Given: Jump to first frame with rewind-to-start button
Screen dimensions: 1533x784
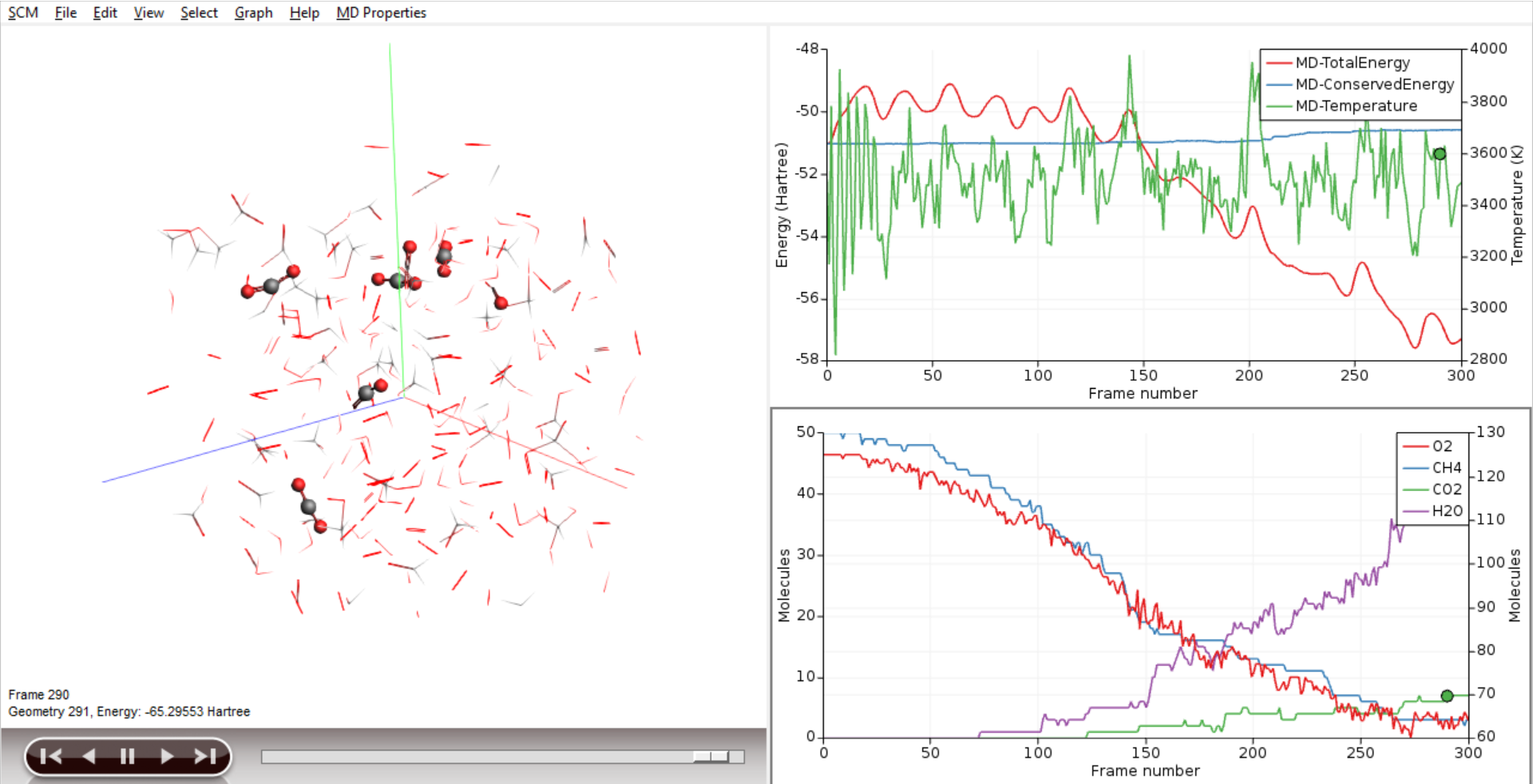Looking at the screenshot, I should point(50,756).
